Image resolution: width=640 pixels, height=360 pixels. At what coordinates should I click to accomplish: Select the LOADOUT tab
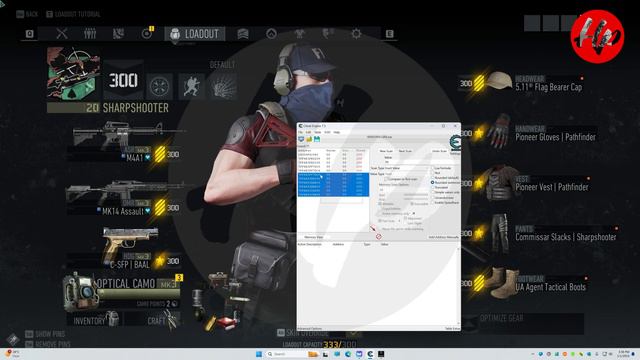pyautogui.click(x=195, y=34)
